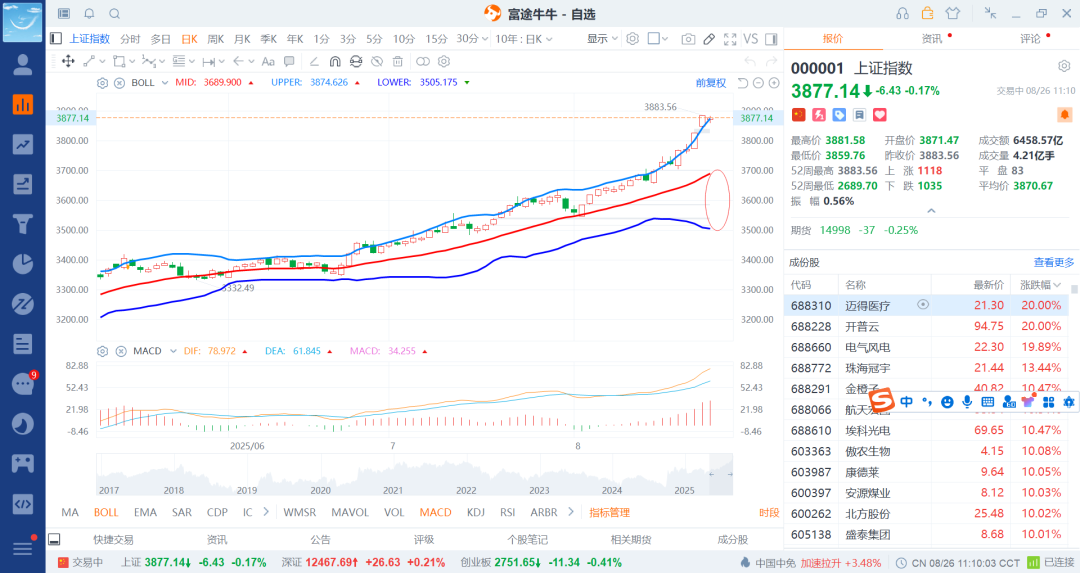Open the 10年: 日K range dropdown
The height and width of the screenshot is (573, 1080).
click(525, 39)
